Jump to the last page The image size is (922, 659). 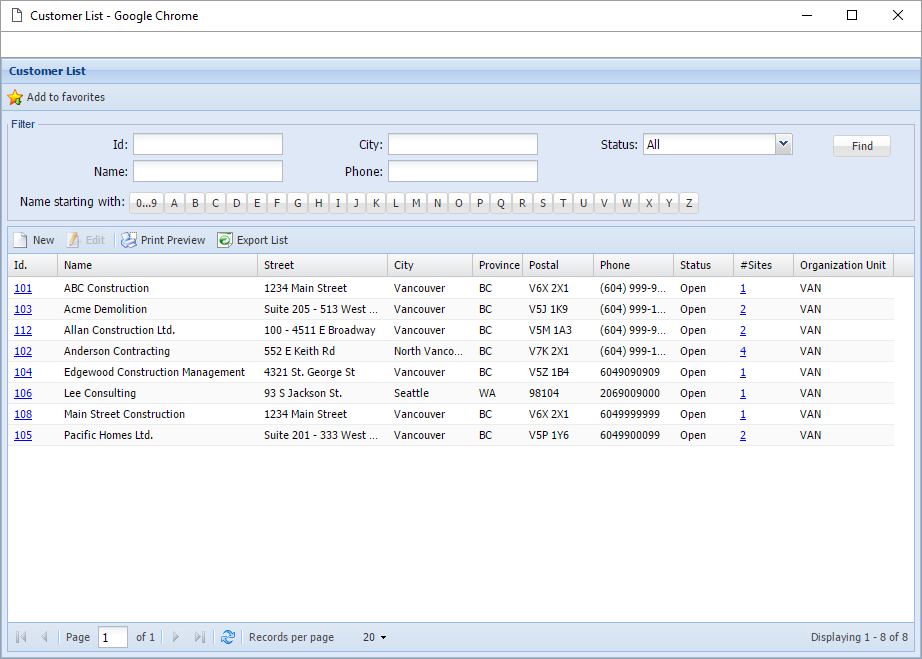199,637
